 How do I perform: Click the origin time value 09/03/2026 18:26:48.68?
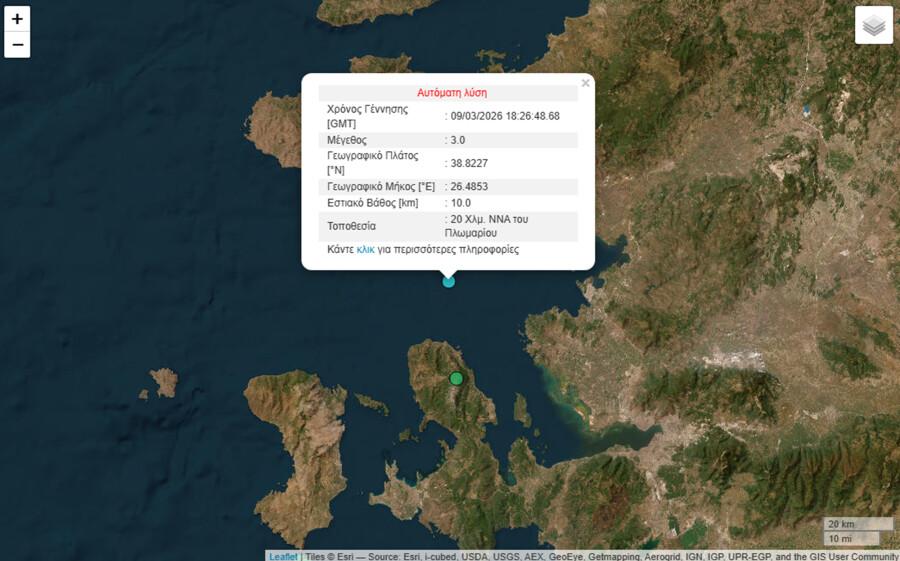(x=505, y=116)
